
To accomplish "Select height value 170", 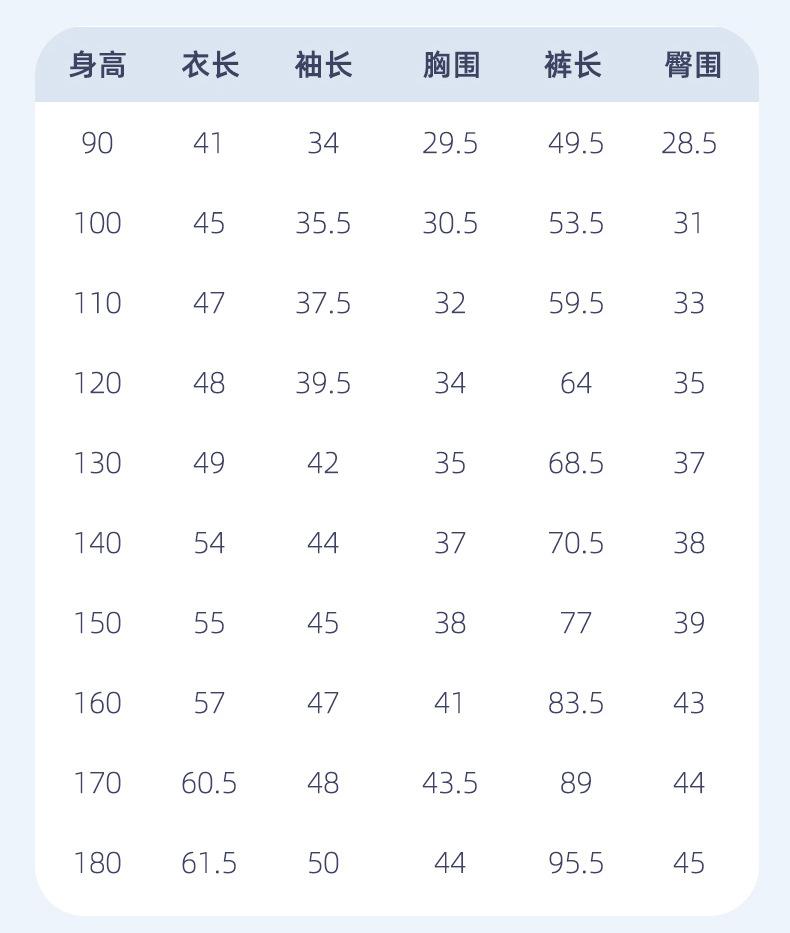I will tap(98, 782).
